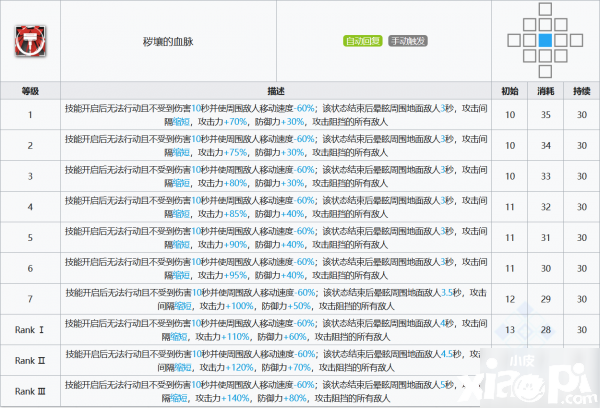
Task: Click cost value 29 in level 7 row
Action: tap(546, 299)
